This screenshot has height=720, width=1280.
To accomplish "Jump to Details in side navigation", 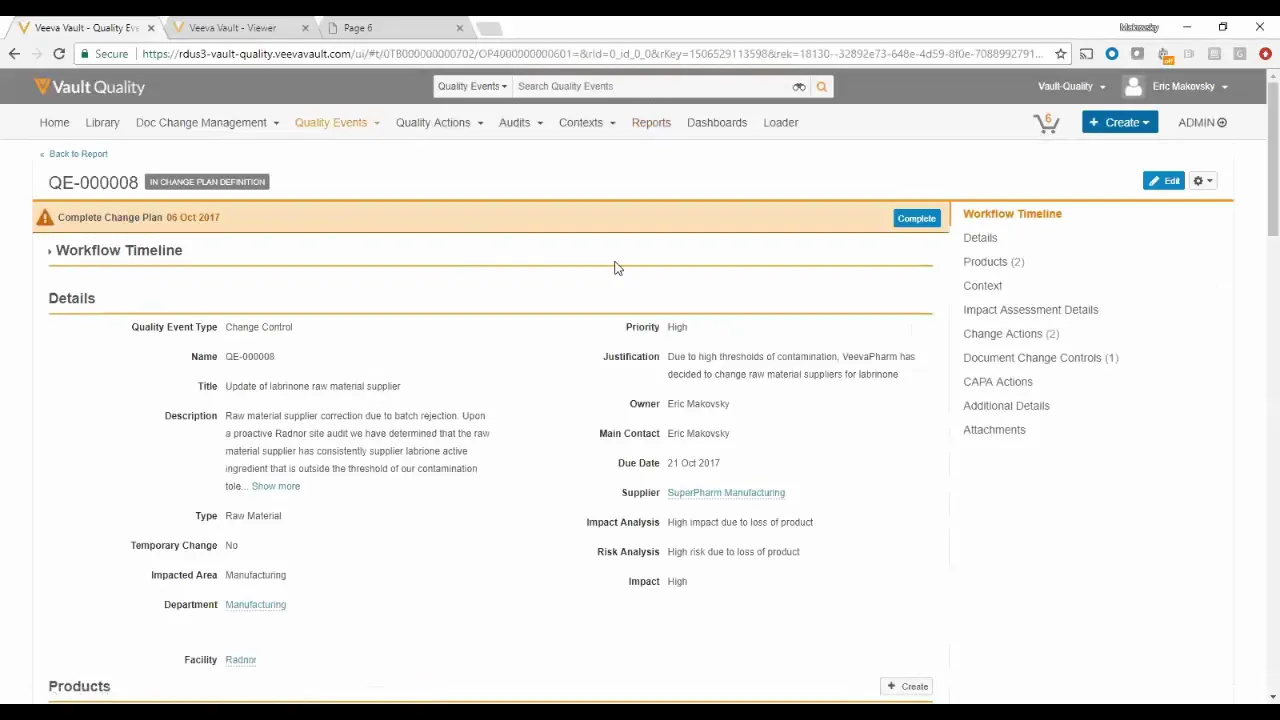I will tap(980, 238).
